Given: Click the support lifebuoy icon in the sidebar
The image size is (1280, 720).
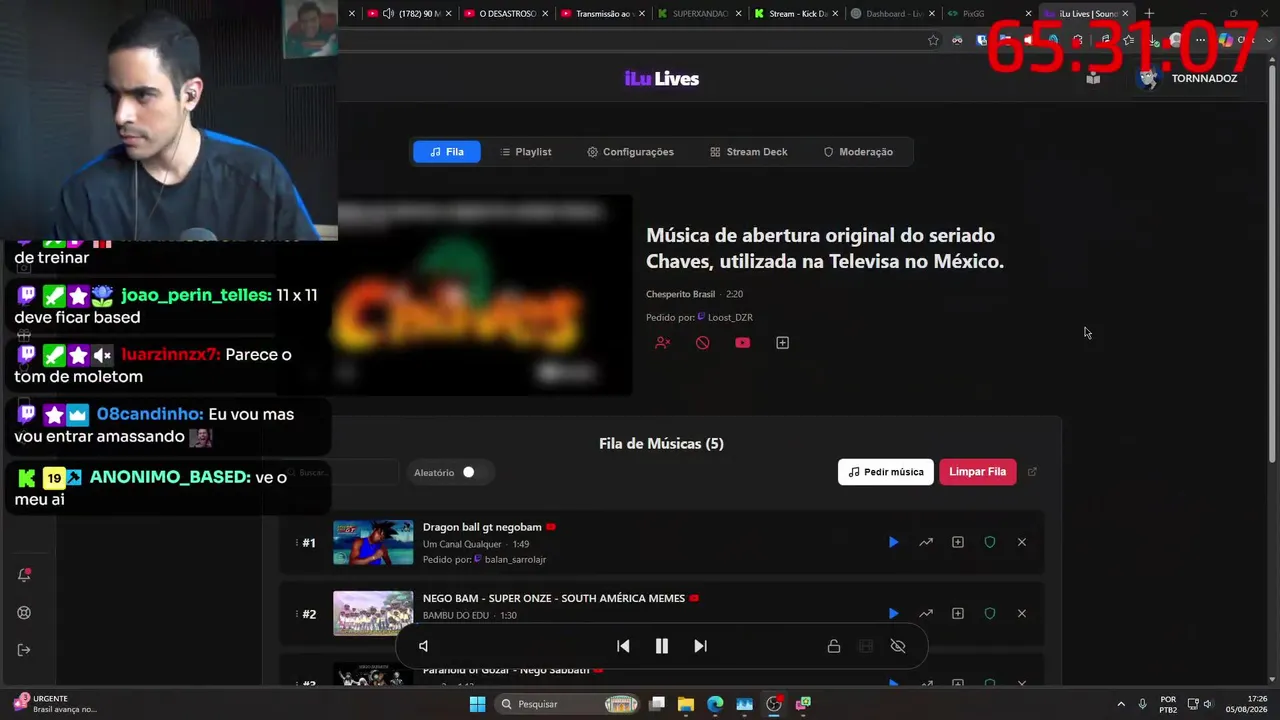Looking at the screenshot, I should (x=24, y=613).
